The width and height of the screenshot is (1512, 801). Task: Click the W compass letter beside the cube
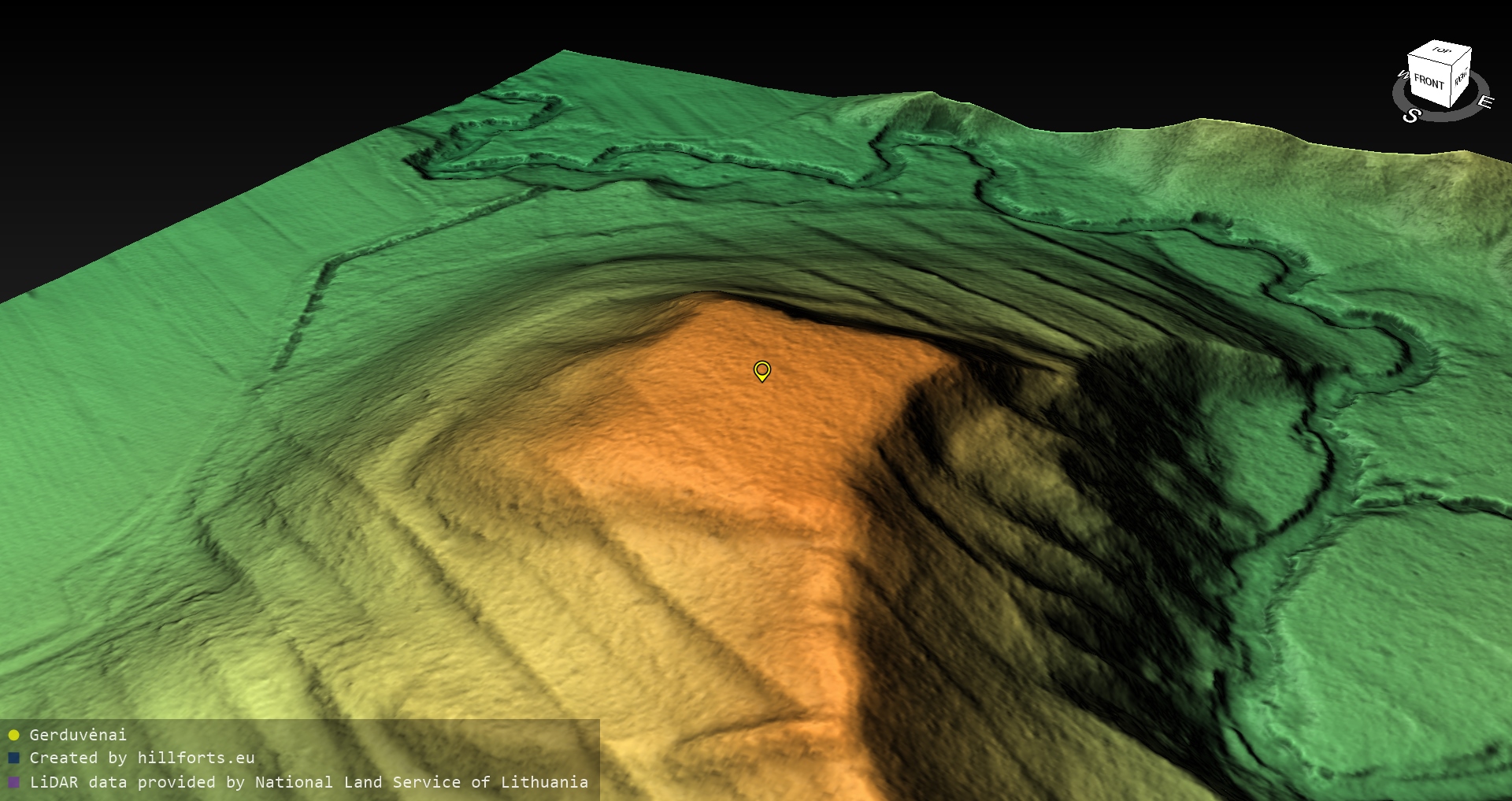click(x=1402, y=76)
